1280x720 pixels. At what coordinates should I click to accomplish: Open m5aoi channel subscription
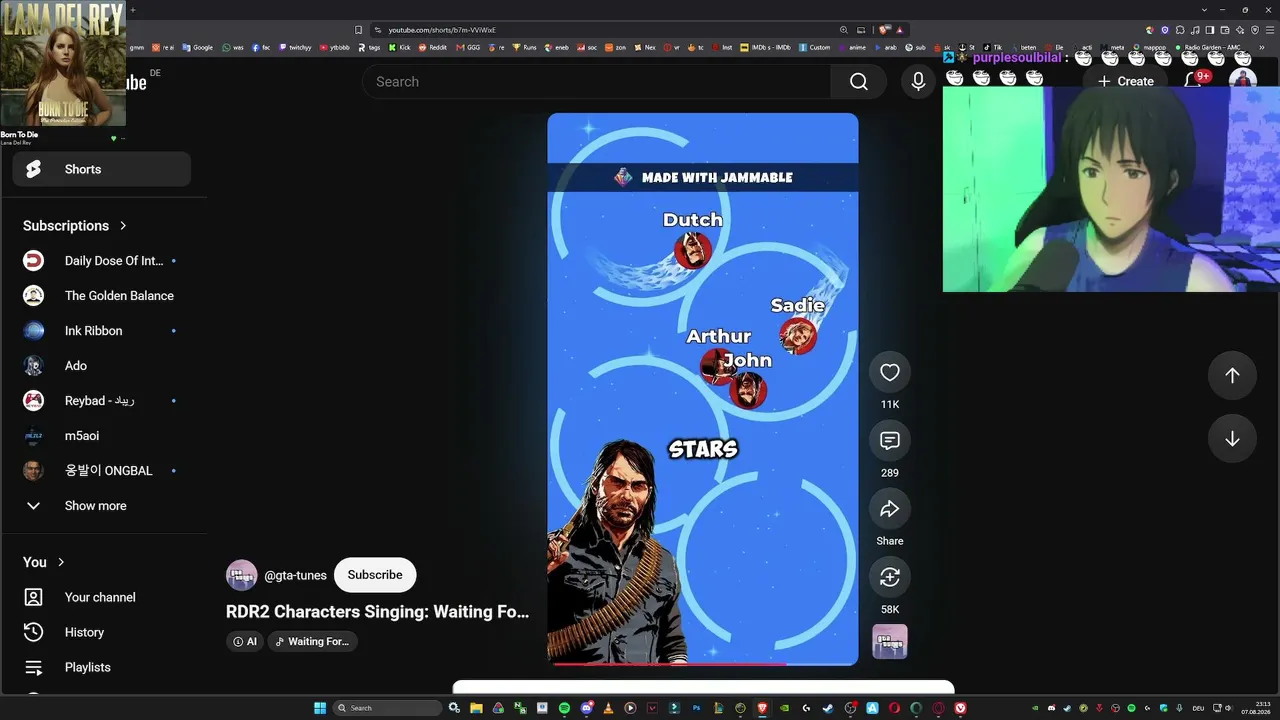pos(101,436)
